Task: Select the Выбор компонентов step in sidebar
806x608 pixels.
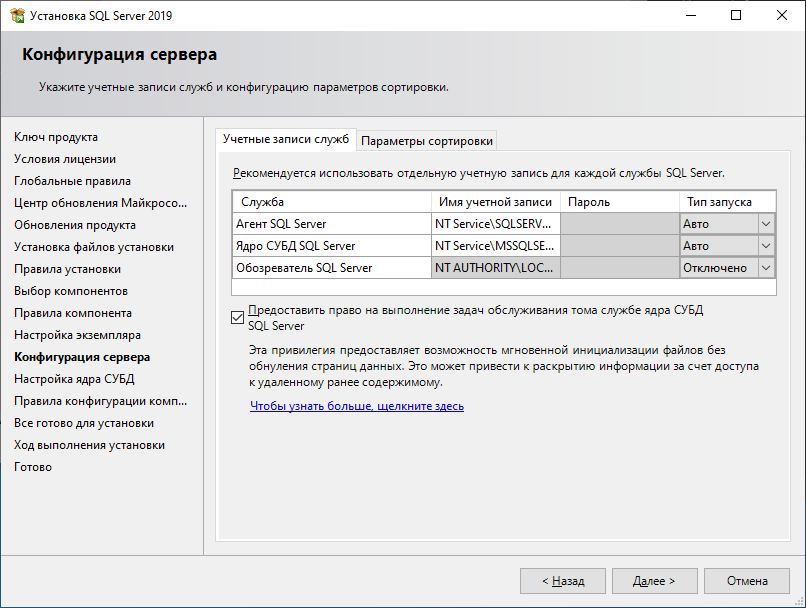Action: (71, 291)
